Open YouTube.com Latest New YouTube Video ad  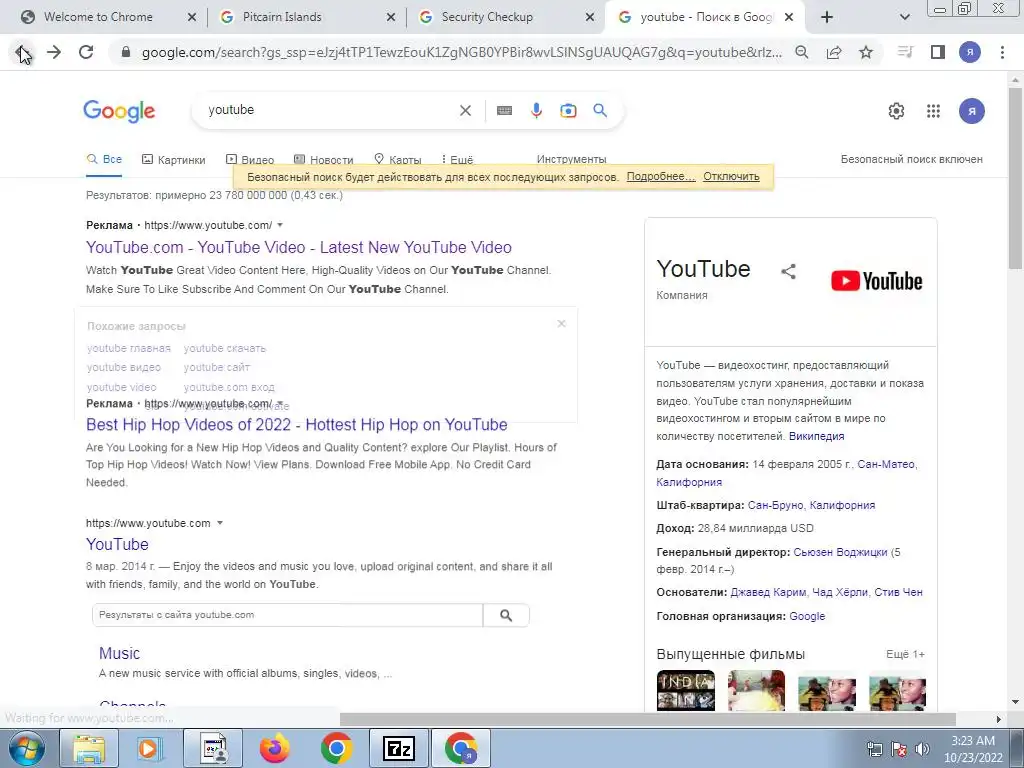click(x=298, y=248)
